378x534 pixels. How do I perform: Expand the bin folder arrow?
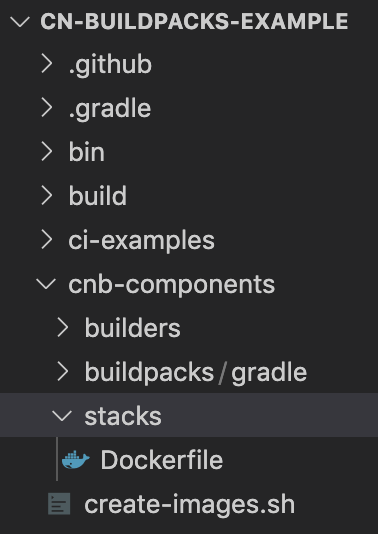pos(47,152)
